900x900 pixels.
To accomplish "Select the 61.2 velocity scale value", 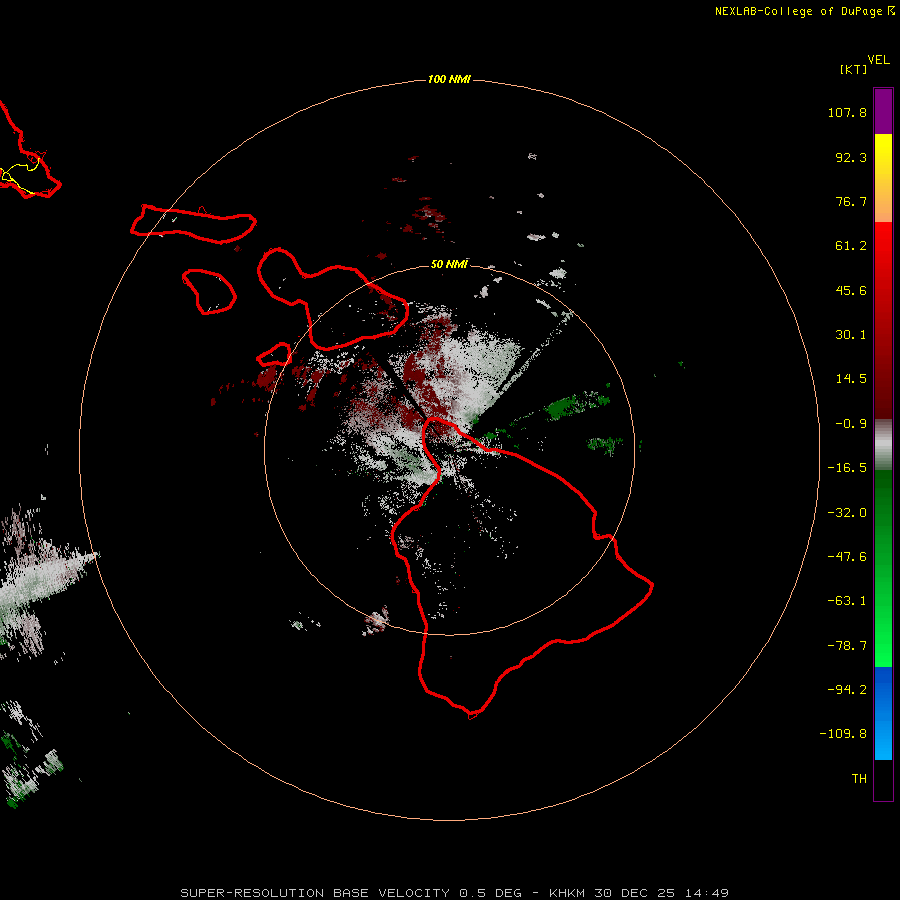I will click(851, 246).
